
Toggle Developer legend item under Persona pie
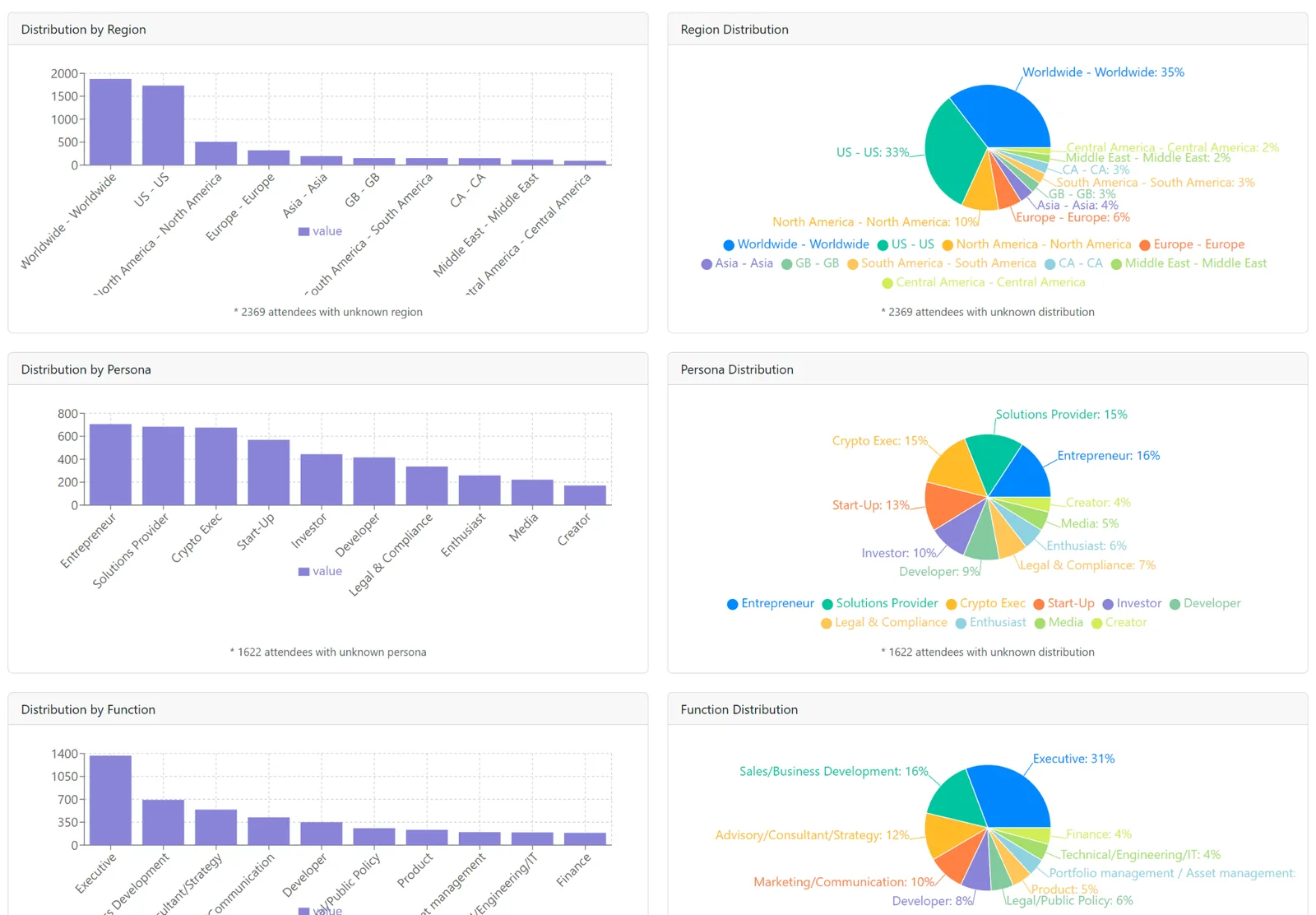[1205, 603]
